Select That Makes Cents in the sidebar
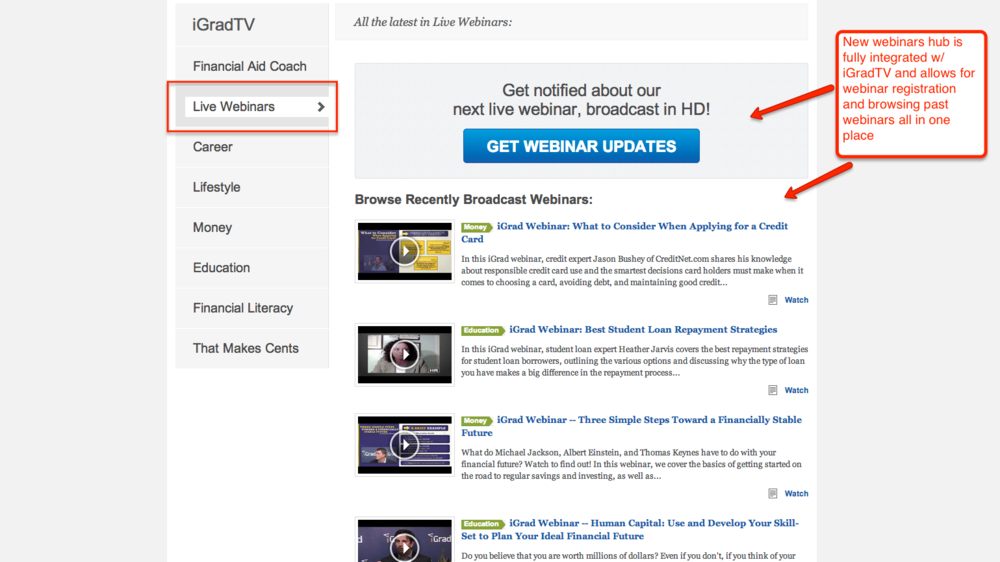Viewport: 1000px width, 562px height. [246, 348]
